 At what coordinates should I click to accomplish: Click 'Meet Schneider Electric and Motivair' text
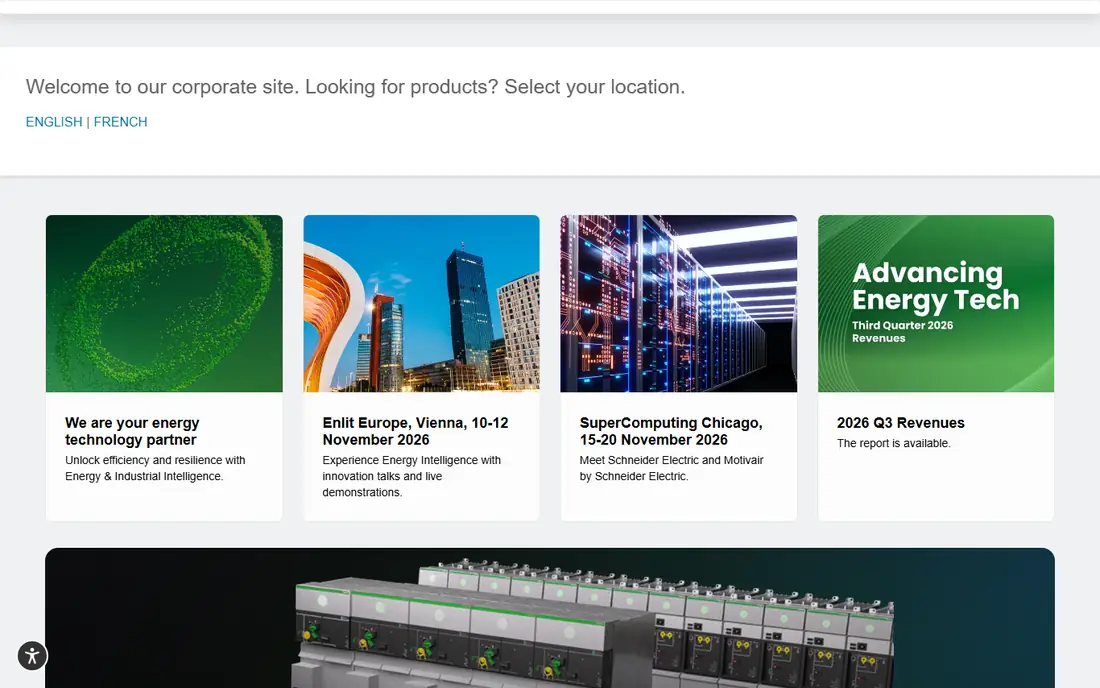coord(671,468)
